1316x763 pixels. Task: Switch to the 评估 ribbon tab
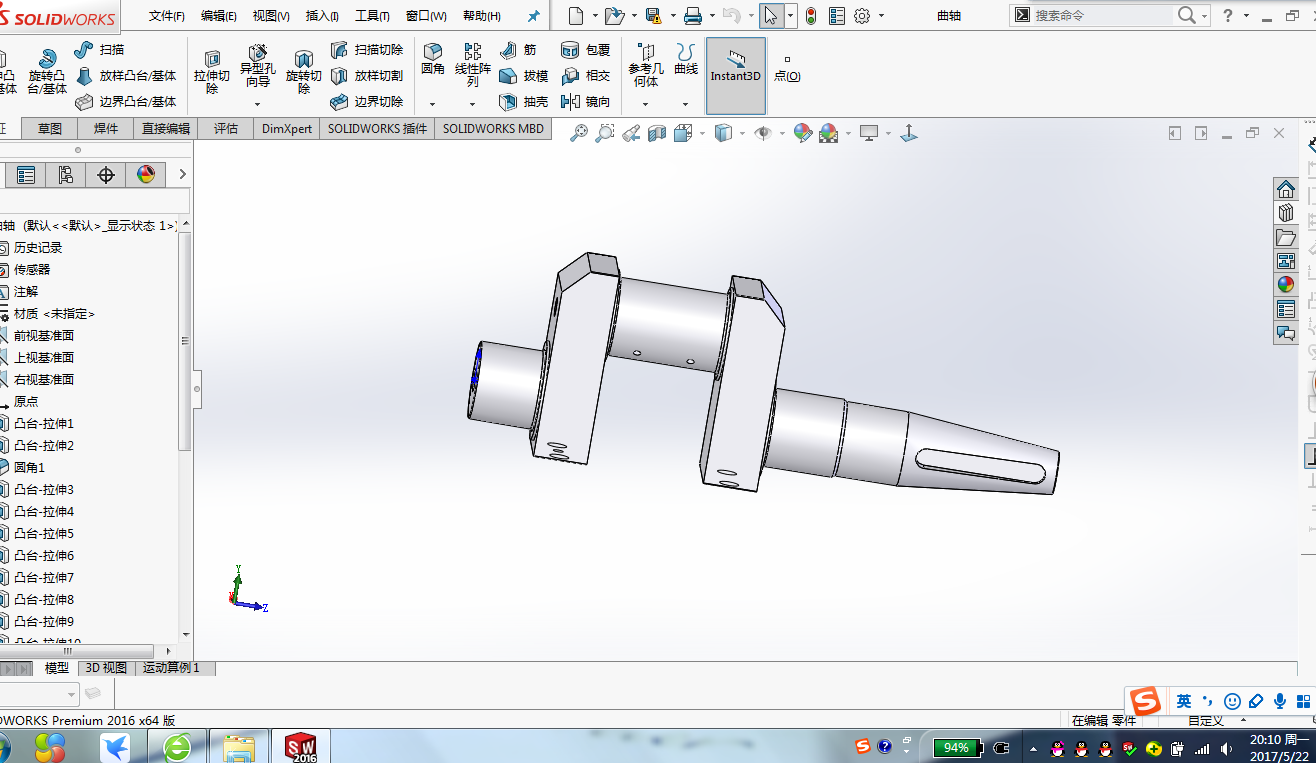pos(224,128)
